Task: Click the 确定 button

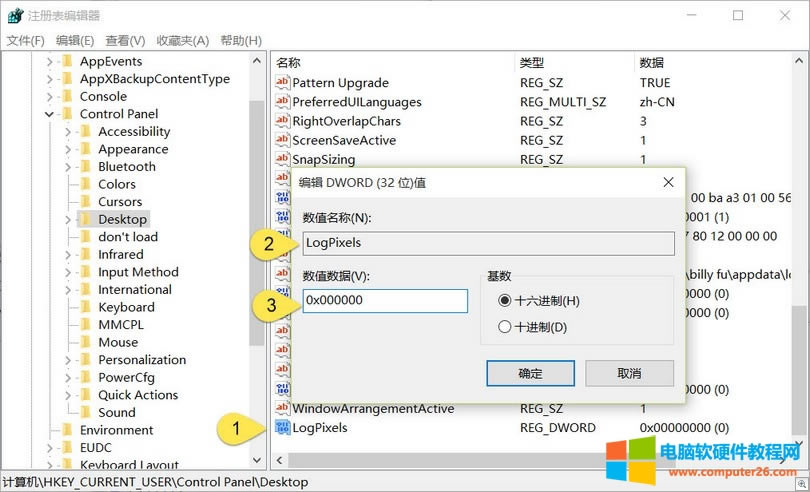Action: tap(531, 373)
